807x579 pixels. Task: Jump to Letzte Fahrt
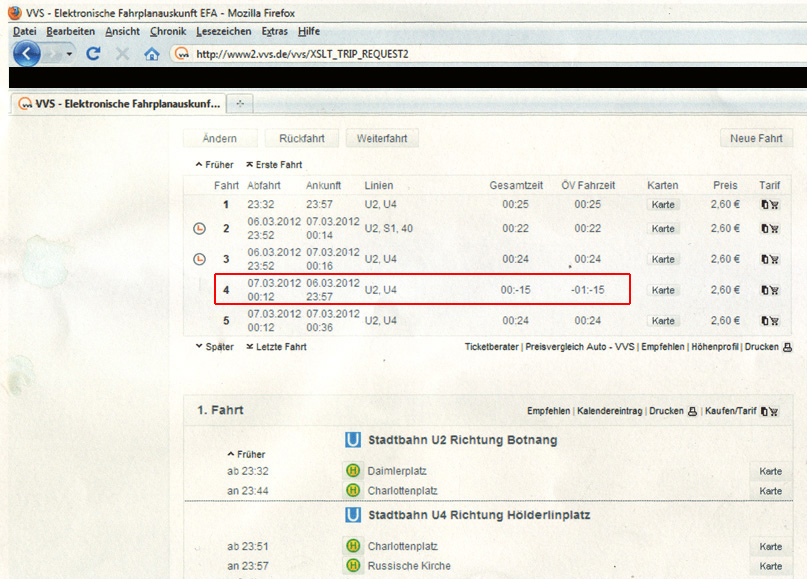click(x=276, y=347)
